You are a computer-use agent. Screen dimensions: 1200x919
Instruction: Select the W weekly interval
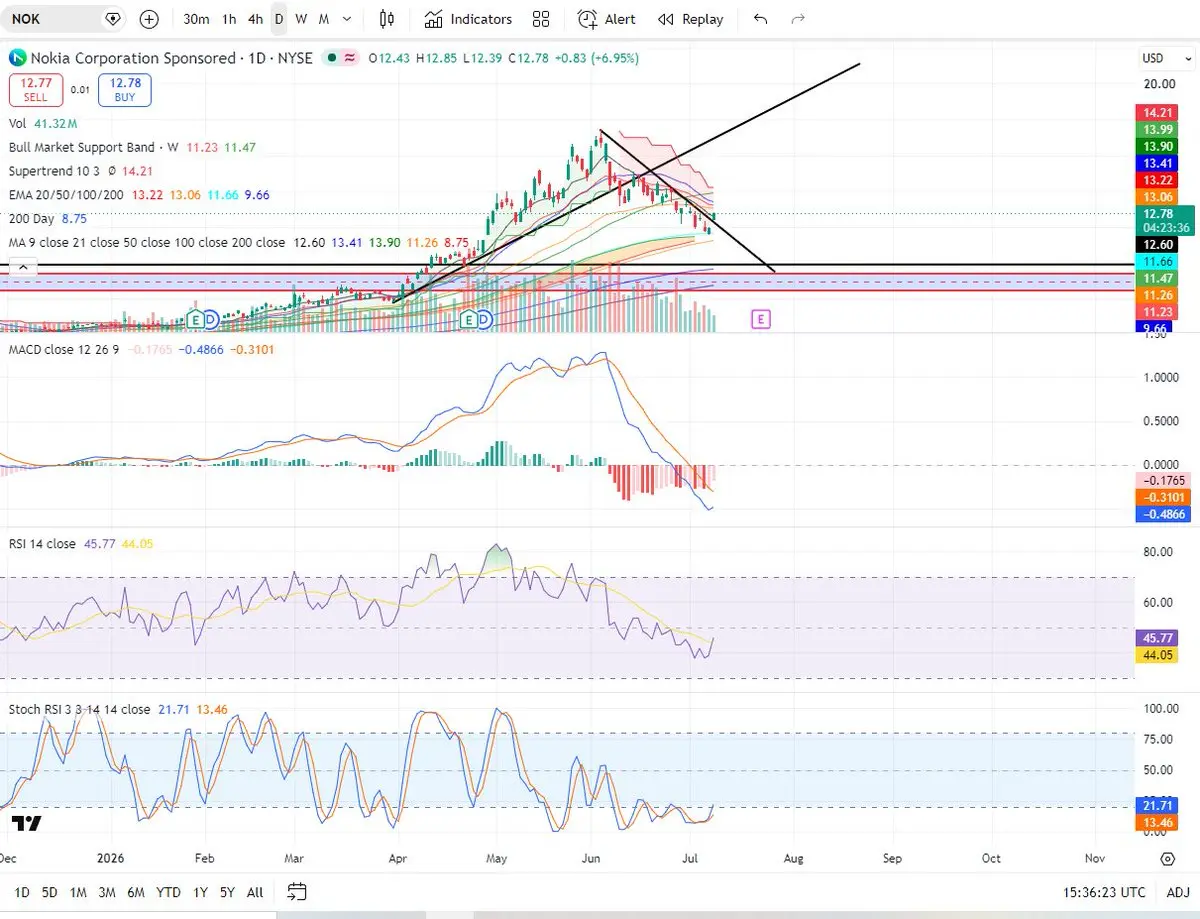click(x=301, y=19)
